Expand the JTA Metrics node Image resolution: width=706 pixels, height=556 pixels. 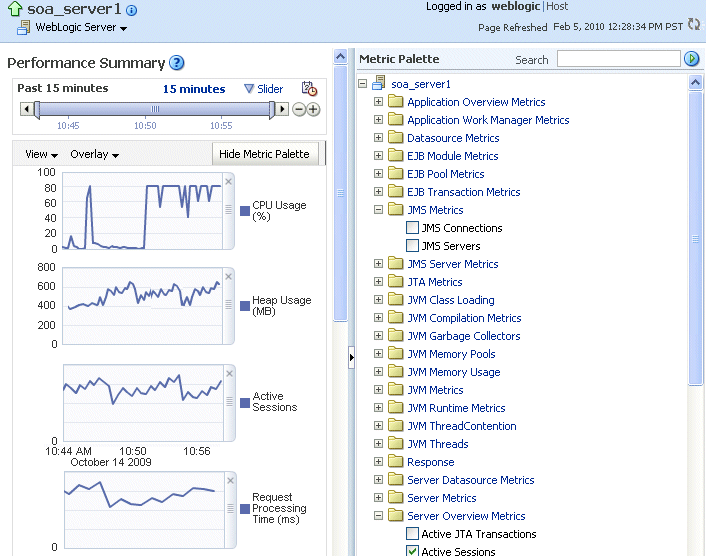pos(378,281)
